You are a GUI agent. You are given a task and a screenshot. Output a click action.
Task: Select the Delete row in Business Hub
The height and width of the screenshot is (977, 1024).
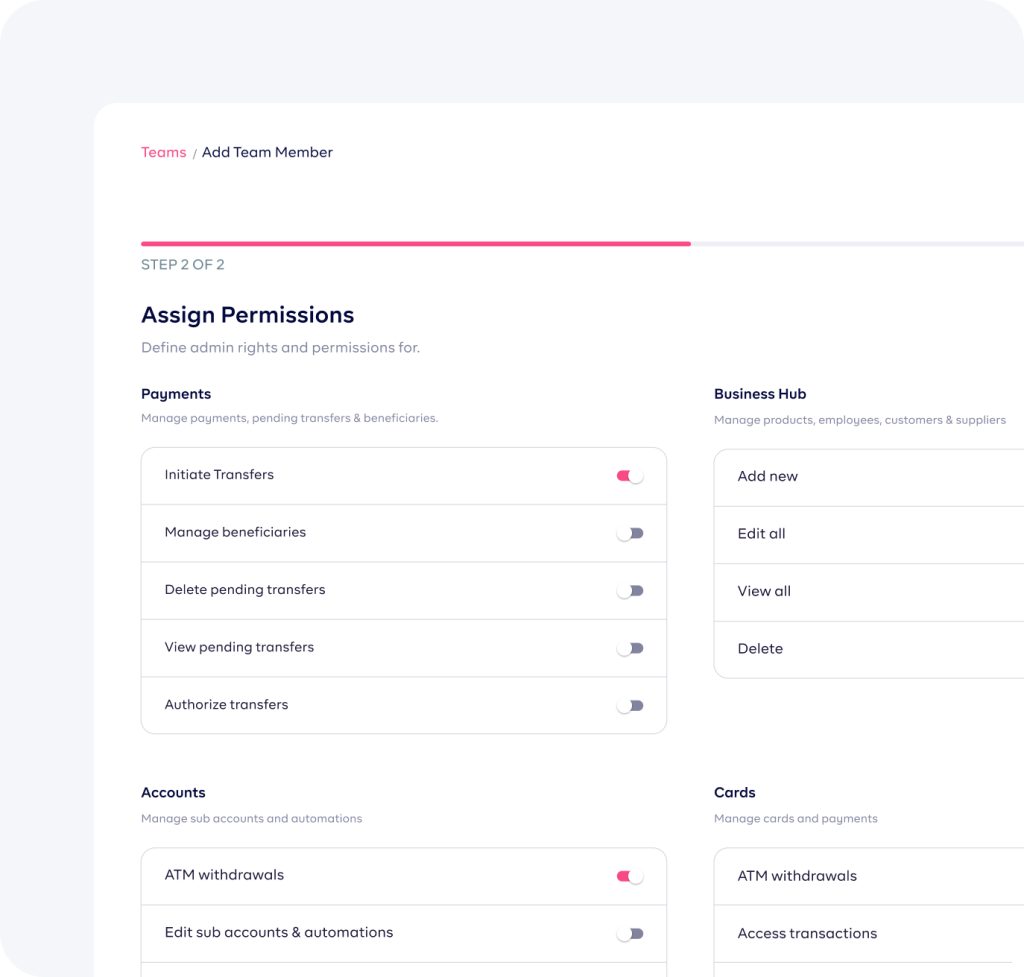click(x=869, y=650)
